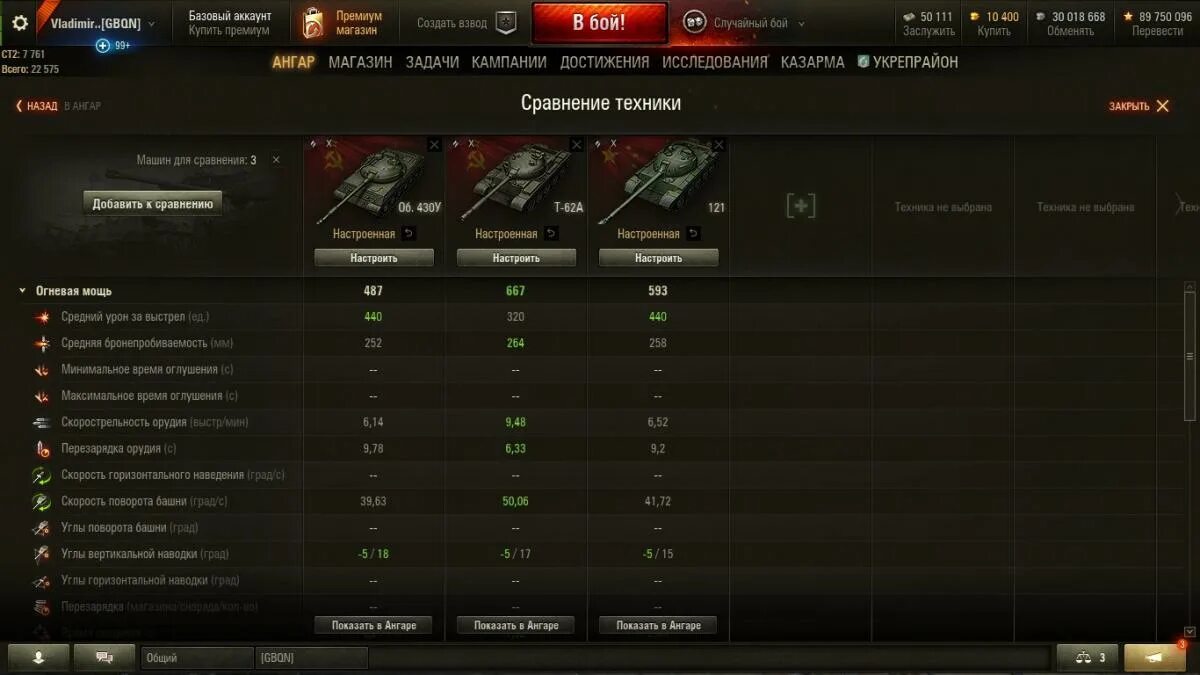Remove the T-62A from the comparison
This screenshot has width=1200, height=675.
pyautogui.click(x=576, y=145)
